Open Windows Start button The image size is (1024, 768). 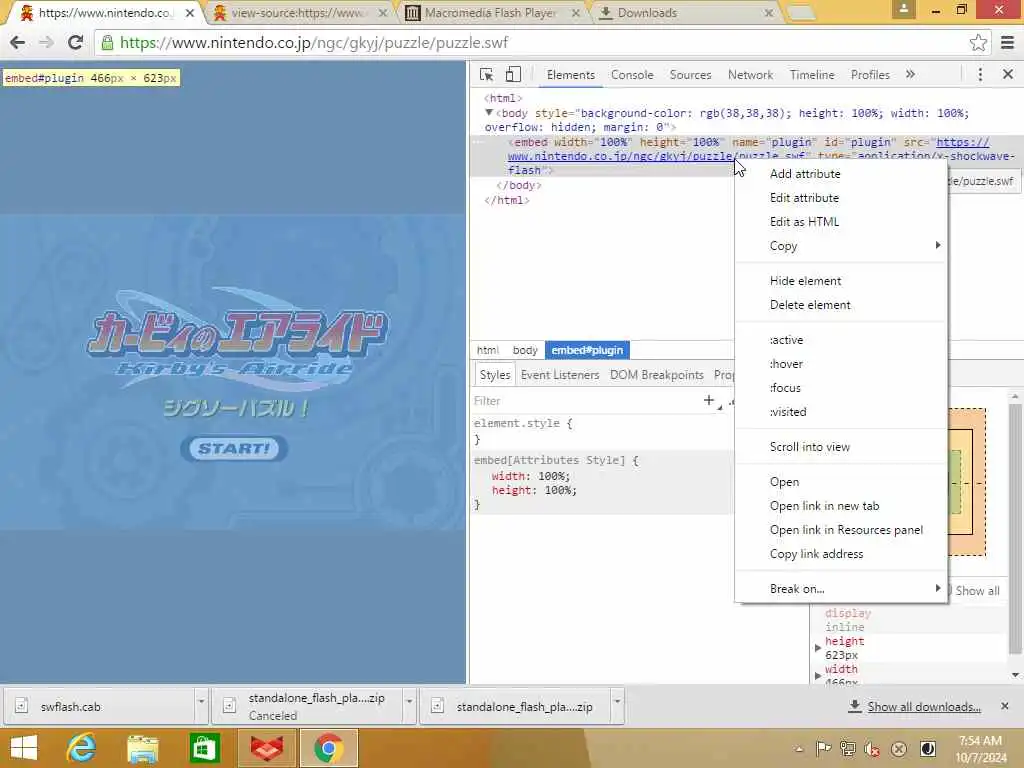click(x=24, y=748)
